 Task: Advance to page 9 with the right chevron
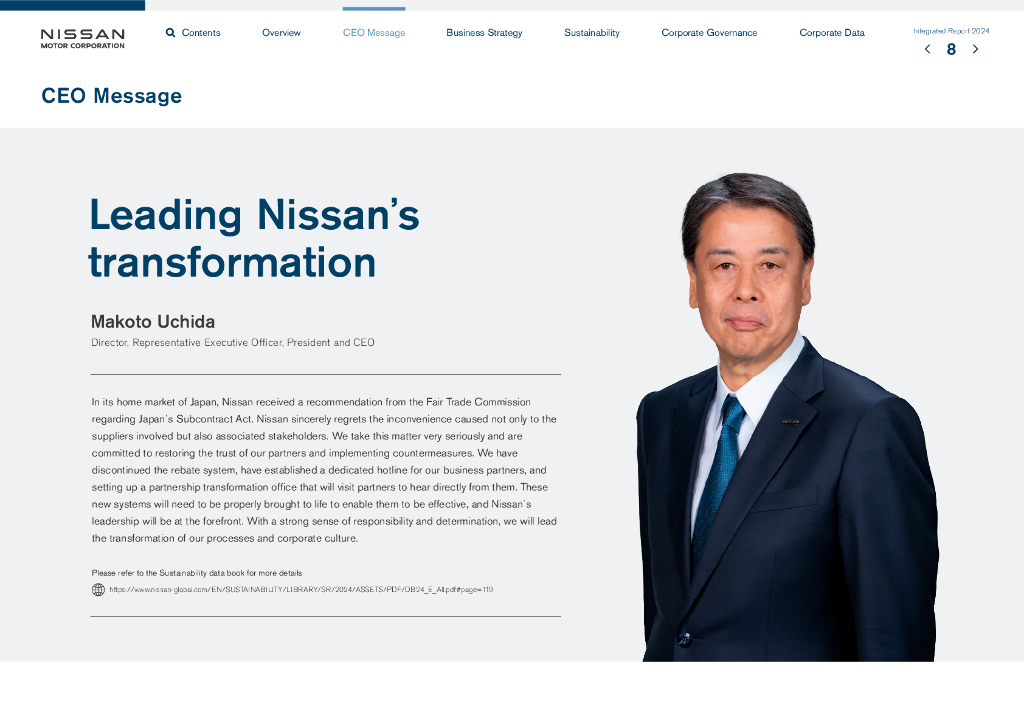[x=975, y=48]
